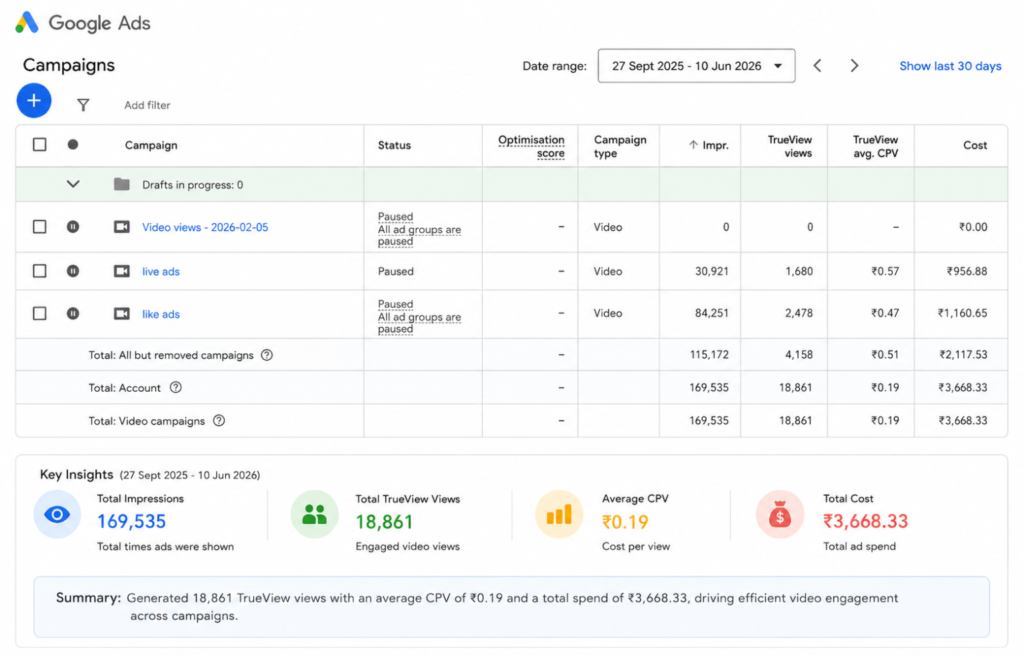The width and height of the screenshot is (1024, 655).
Task: Click the Add filter input field
Action: point(148,105)
